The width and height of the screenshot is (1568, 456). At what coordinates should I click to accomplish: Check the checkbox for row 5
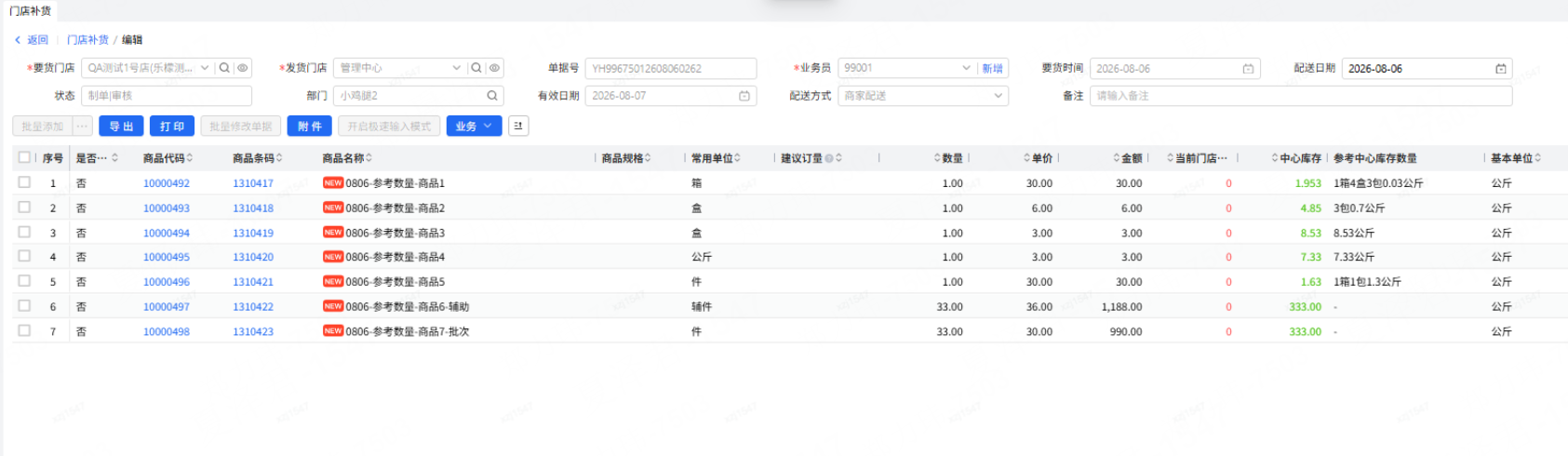pyautogui.click(x=24, y=281)
